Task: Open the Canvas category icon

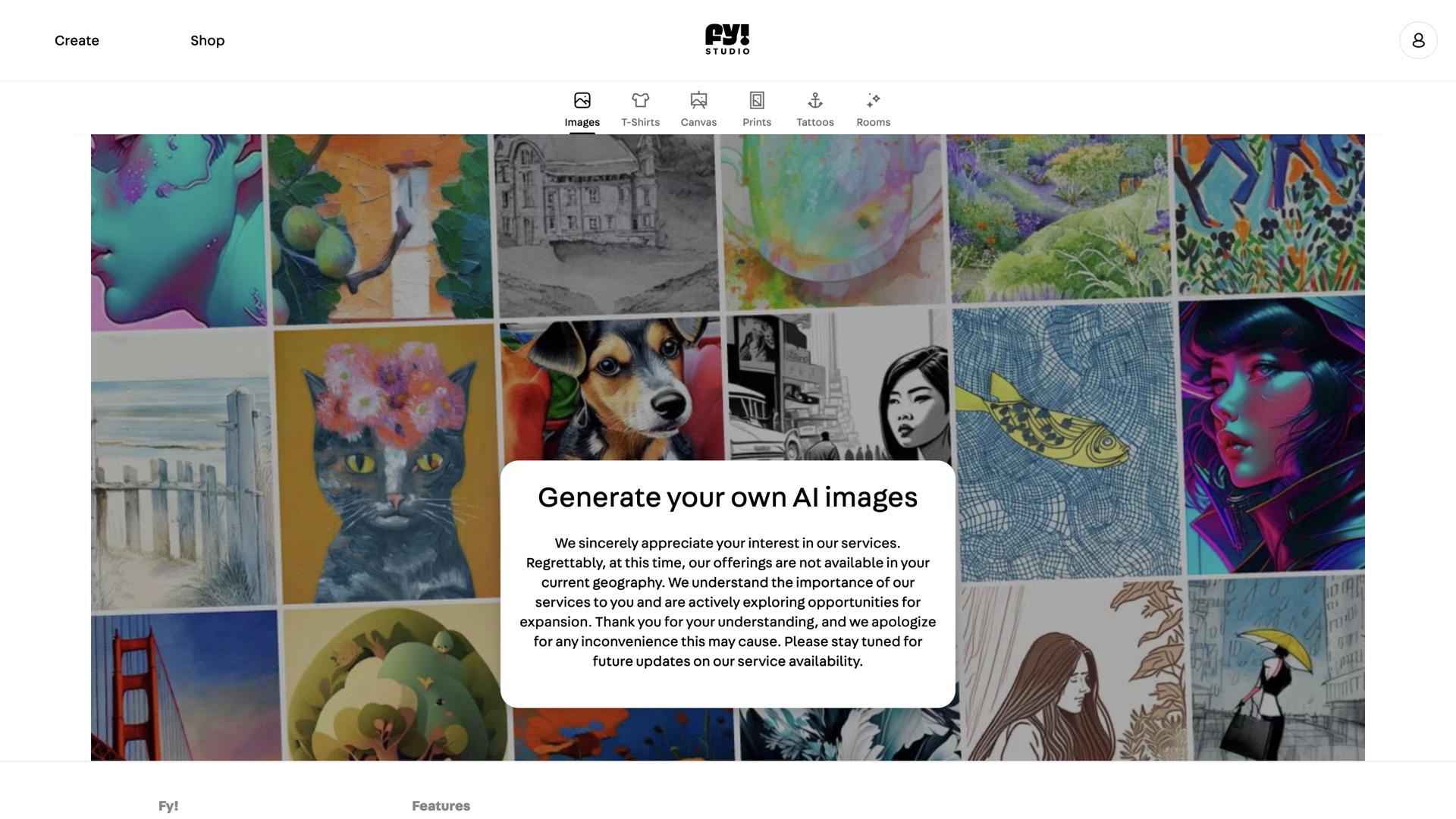Action: (x=698, y=100)
